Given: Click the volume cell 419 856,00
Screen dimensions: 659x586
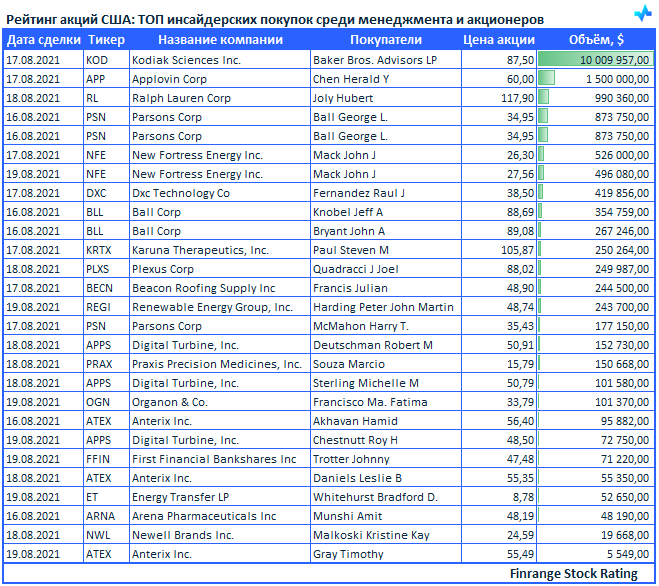Looking at the screenshot, I should 596,193.
